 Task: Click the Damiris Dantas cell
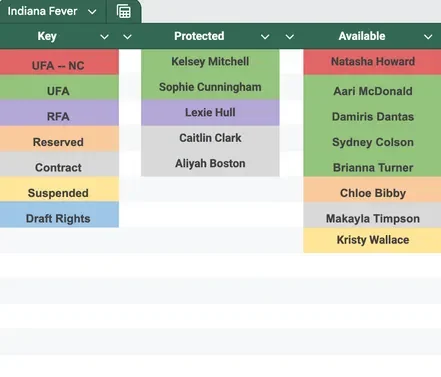372,113
